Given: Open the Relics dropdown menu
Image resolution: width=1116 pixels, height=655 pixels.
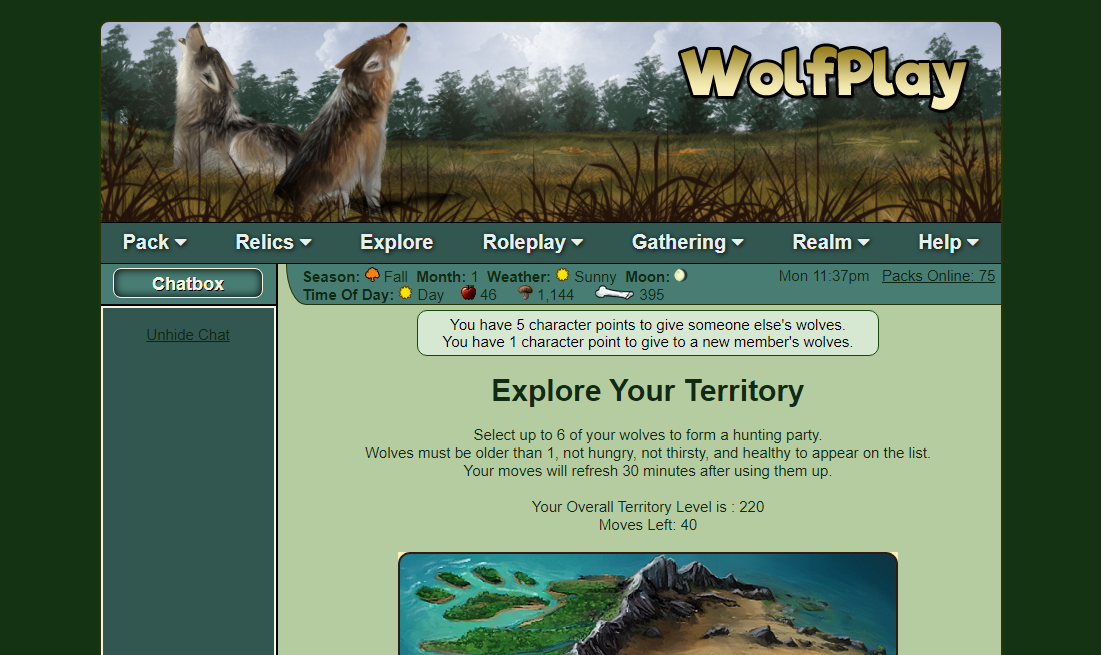Looking at the screenshot, I should pos(273,243).
